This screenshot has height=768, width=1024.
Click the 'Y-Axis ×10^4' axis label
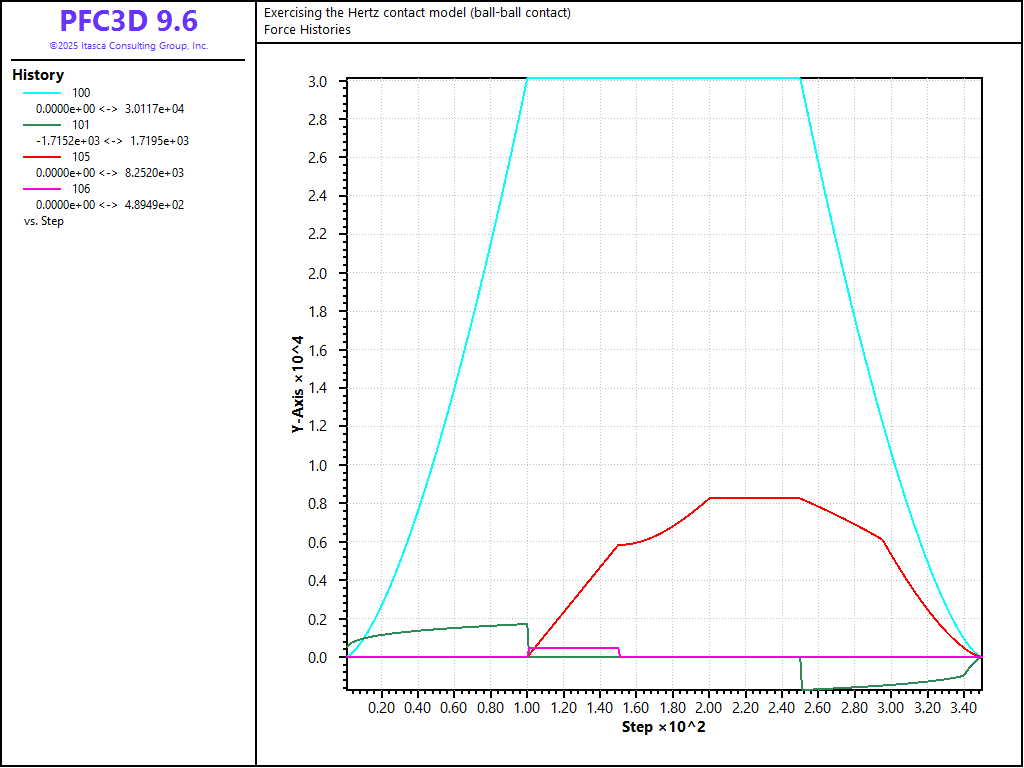(x=297, y=384)
